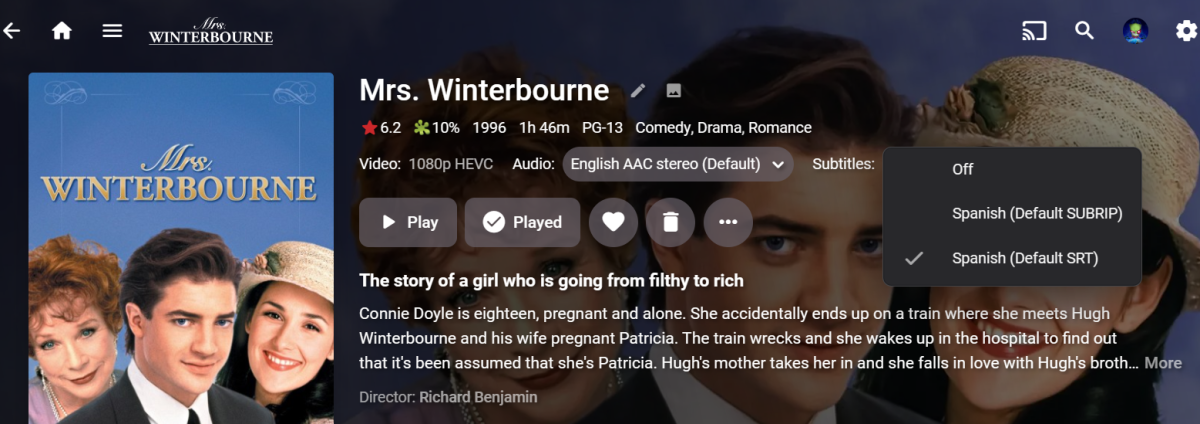Image resolution: width=1200 pixels, height=424 pixels.
Task: Select Off in the subtitles menu
Action: click(962, 169)
